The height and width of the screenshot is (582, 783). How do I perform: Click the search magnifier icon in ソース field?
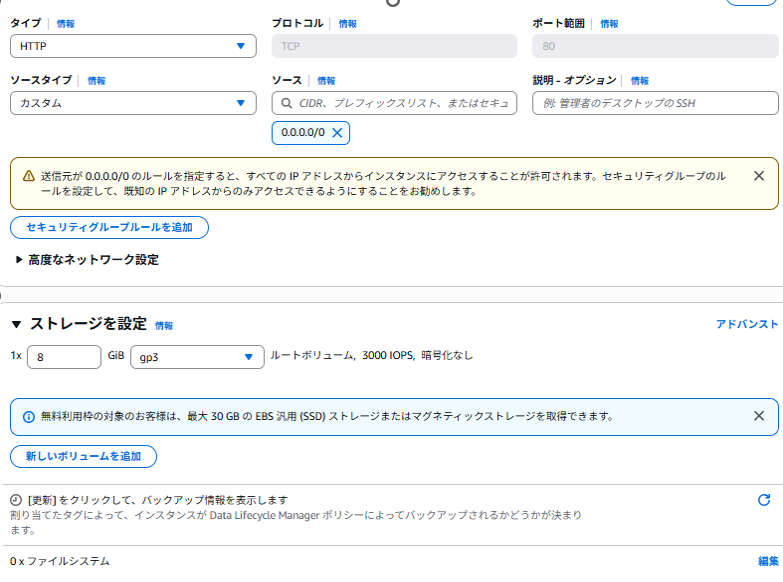pyautogui.click(x=287, y=103)
